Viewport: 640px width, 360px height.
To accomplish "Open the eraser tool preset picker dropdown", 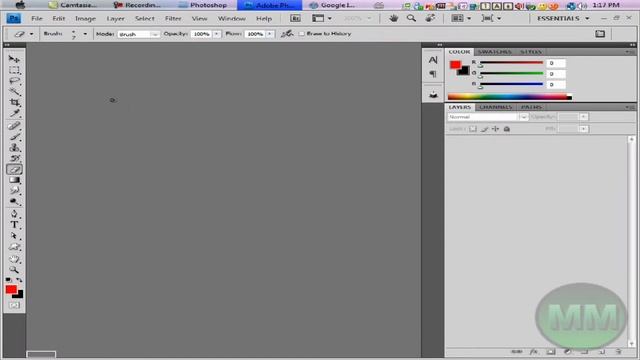I will 31,34.
